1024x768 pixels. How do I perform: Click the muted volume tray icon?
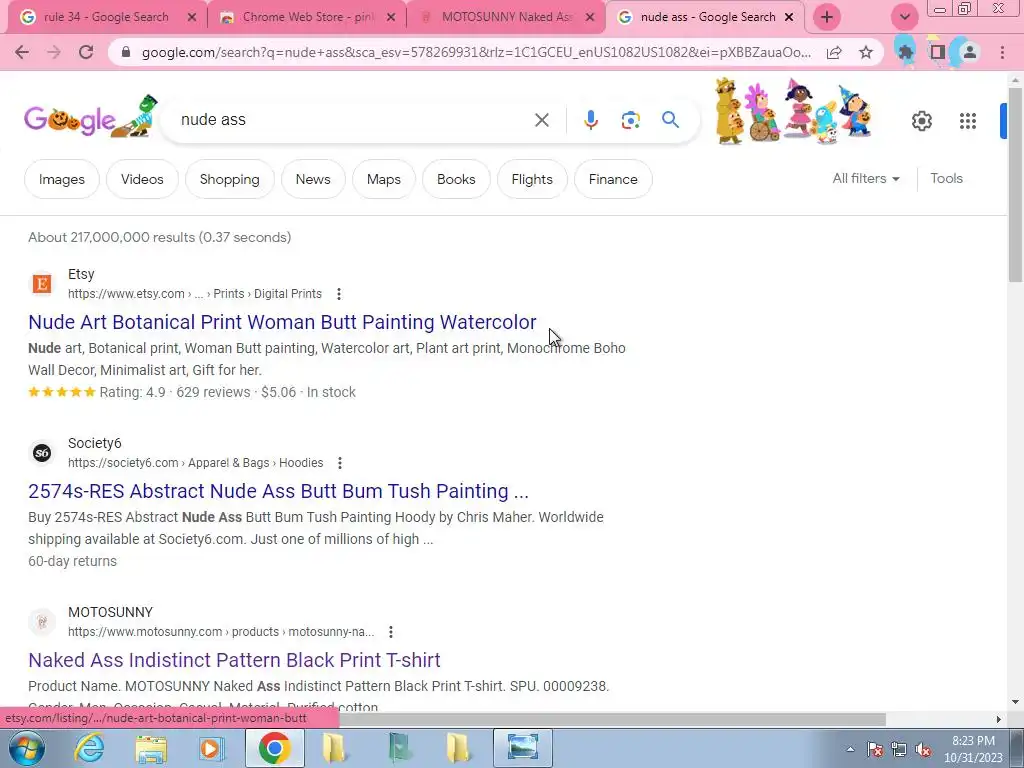[923, 749]
